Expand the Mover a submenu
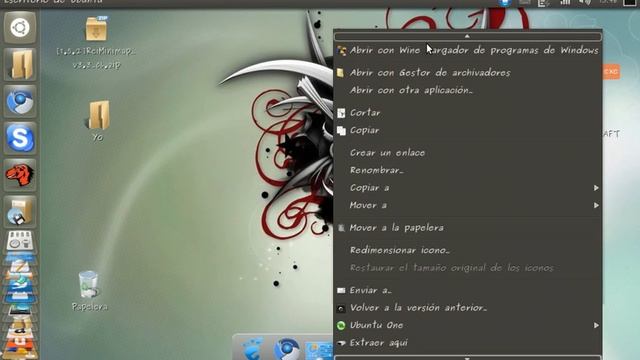640x360 pixels. pos(468,205)
